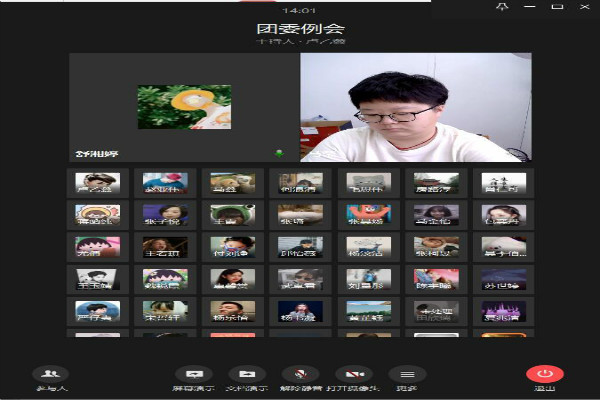The image size is (600, 400).
Task: Toggle 打开摄像头 to turn camera on
Action: tap(353, 376)
